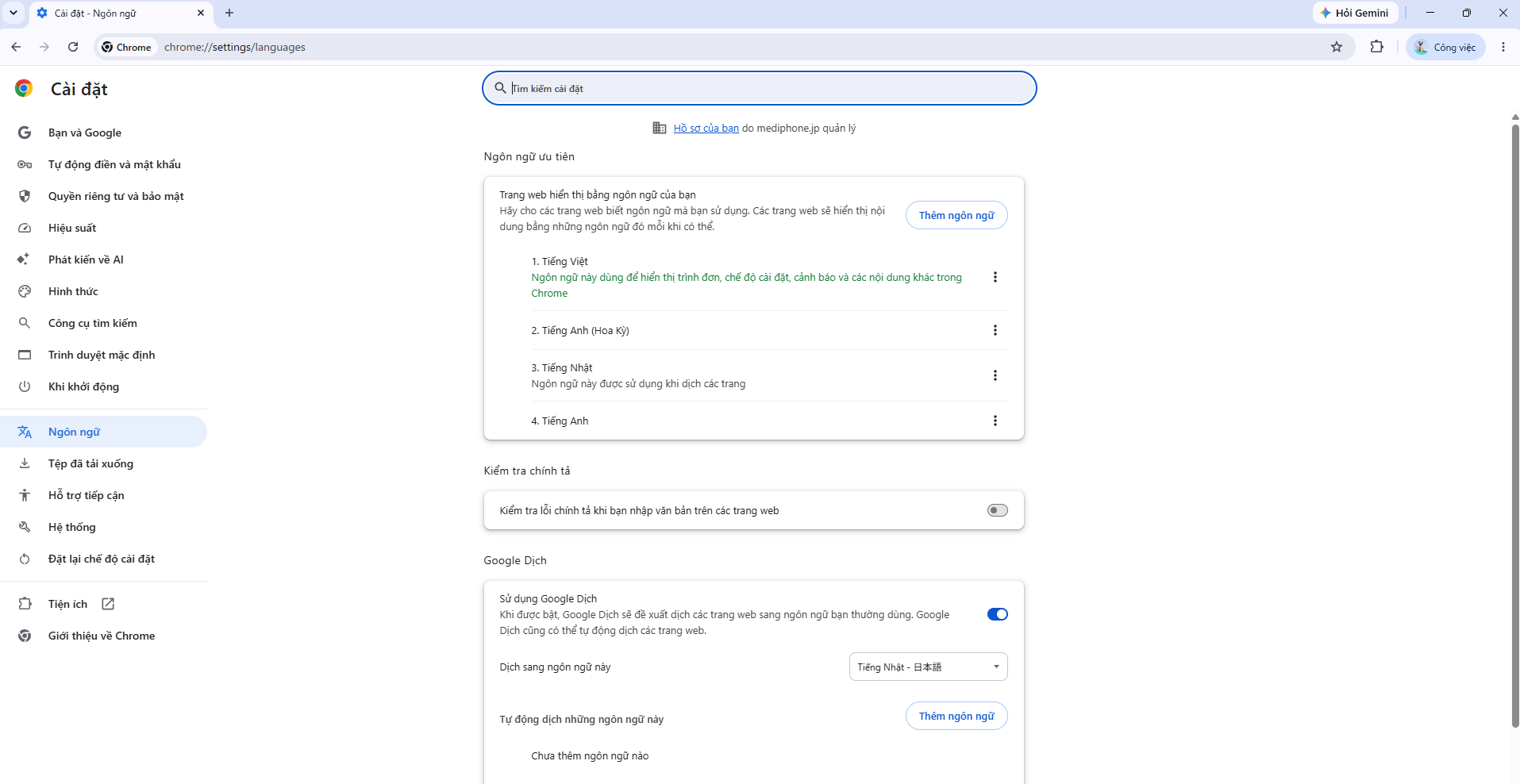Click the external link icon beside Tiện ích

[x=108, y=604]
